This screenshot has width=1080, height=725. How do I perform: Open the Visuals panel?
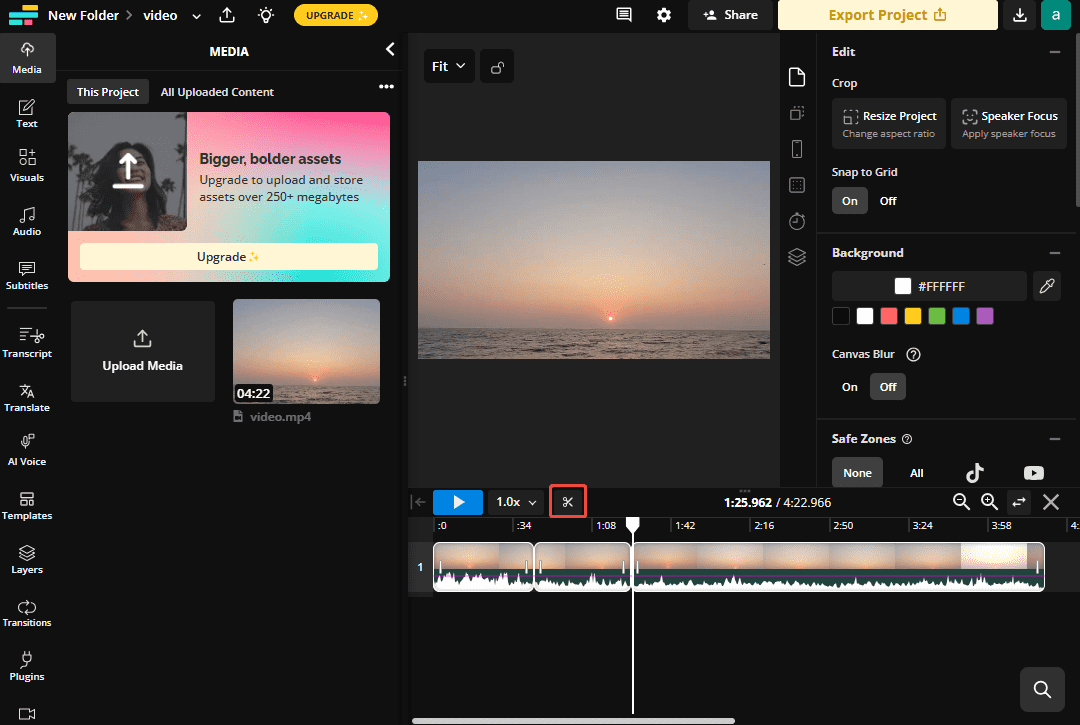(x=27, y=166)
